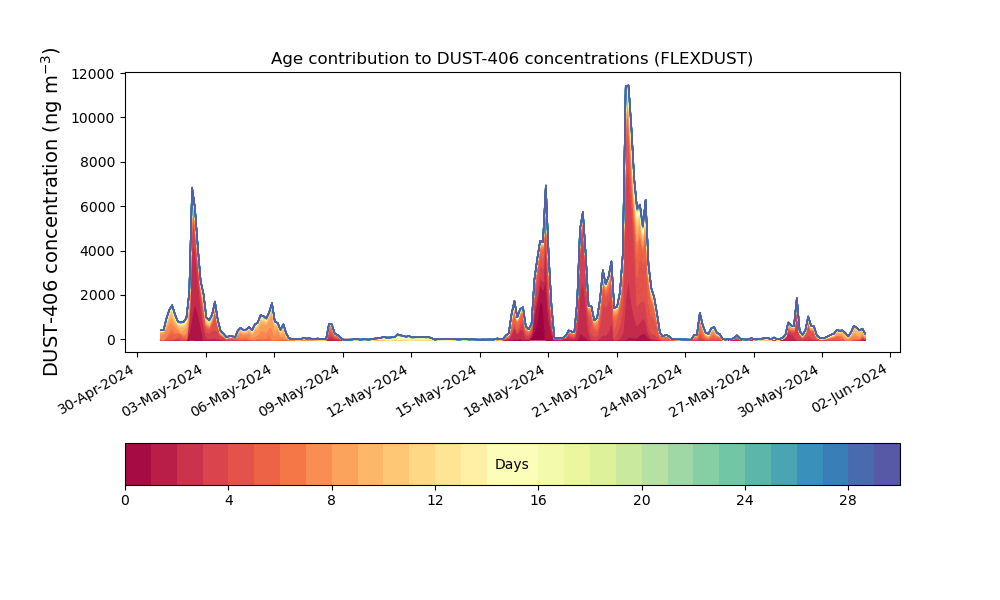Click y-axis tick label 4000
Viewport: 1000px width, 600px height.
97,251
